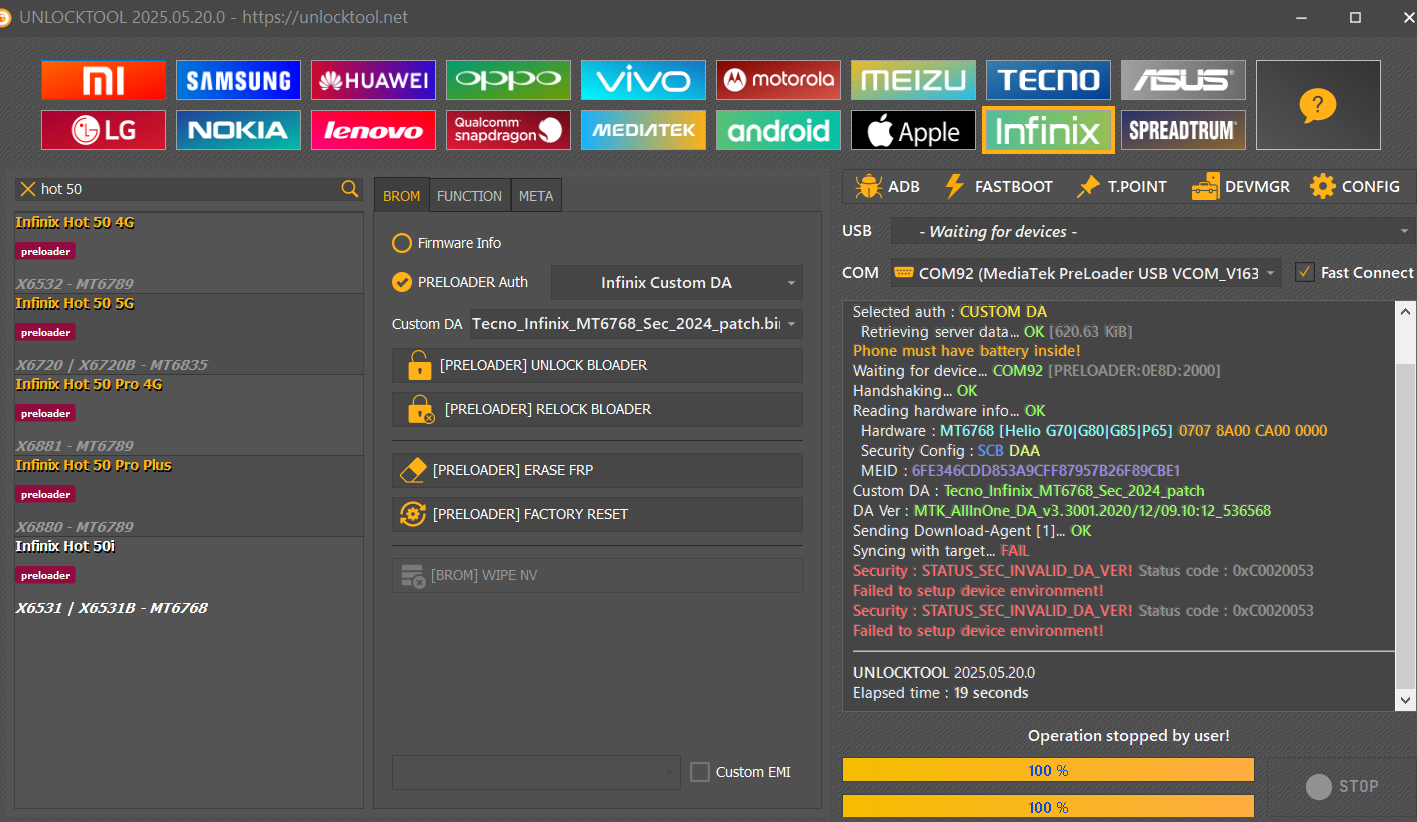Select the Vivo brand logo
The image size is (1417, 822).
643,80
